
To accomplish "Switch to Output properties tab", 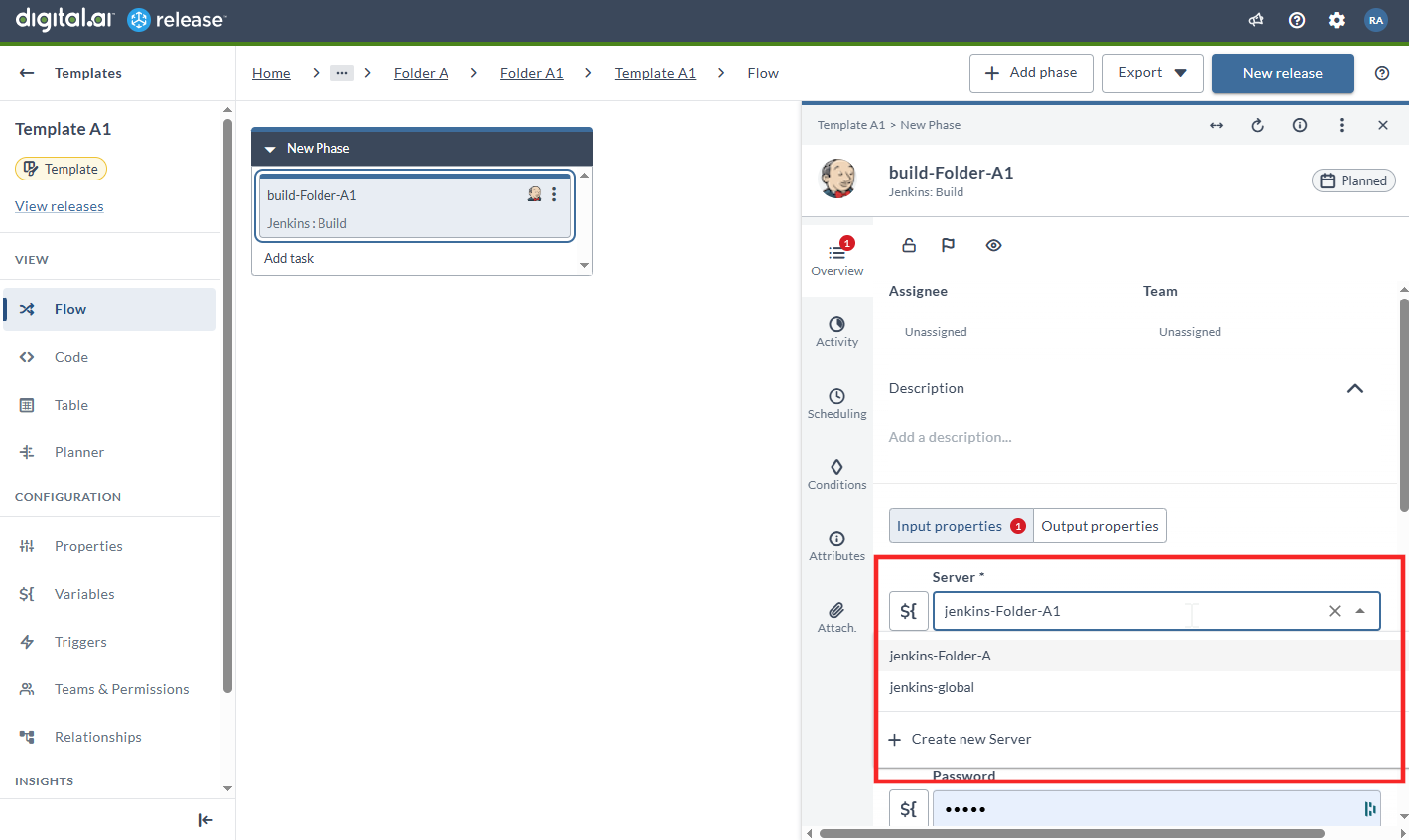I will click(1099, 526).
